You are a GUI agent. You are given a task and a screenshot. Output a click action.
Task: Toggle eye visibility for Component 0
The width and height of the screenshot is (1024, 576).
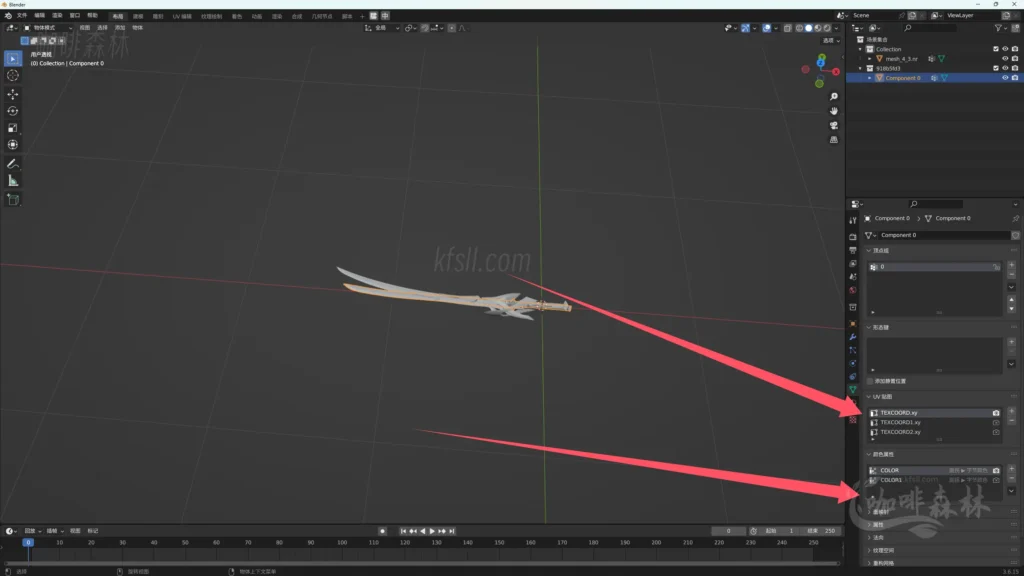pos(1005,78)
